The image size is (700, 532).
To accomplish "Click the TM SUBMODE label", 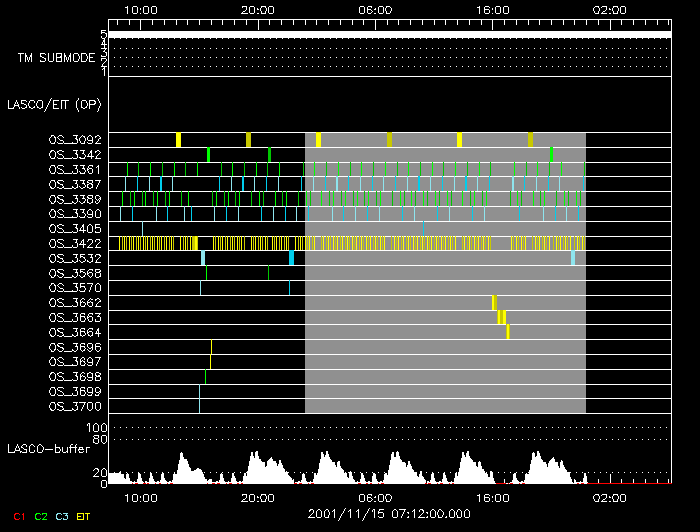I will tap(55, 58).
